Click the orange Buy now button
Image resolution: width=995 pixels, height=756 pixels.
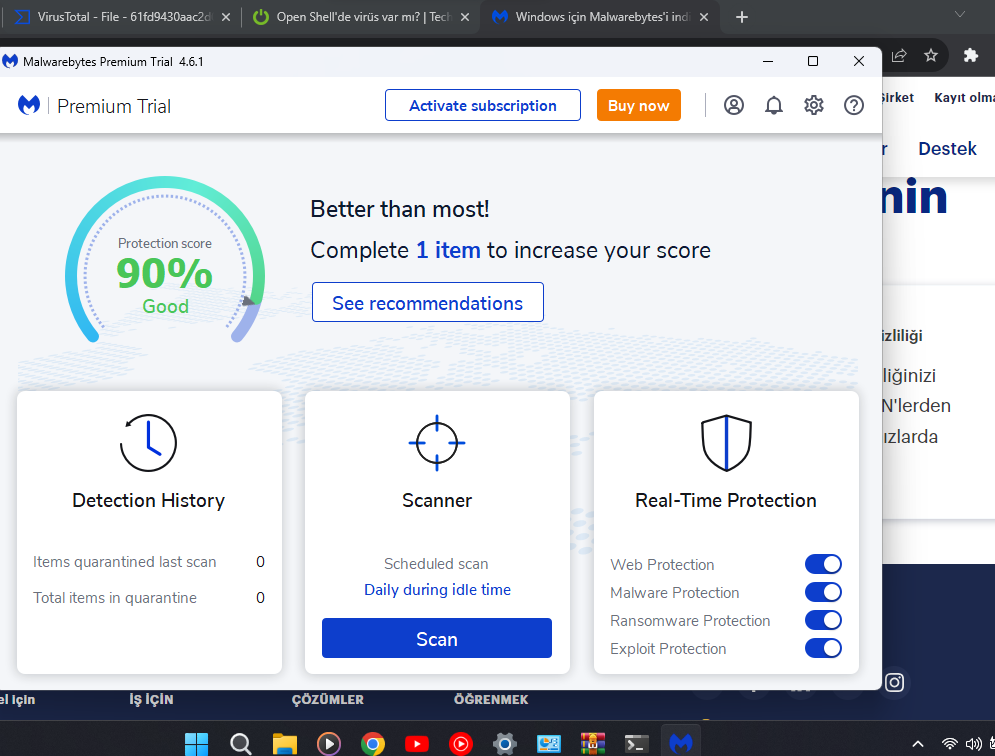click(x=638, y=105)
